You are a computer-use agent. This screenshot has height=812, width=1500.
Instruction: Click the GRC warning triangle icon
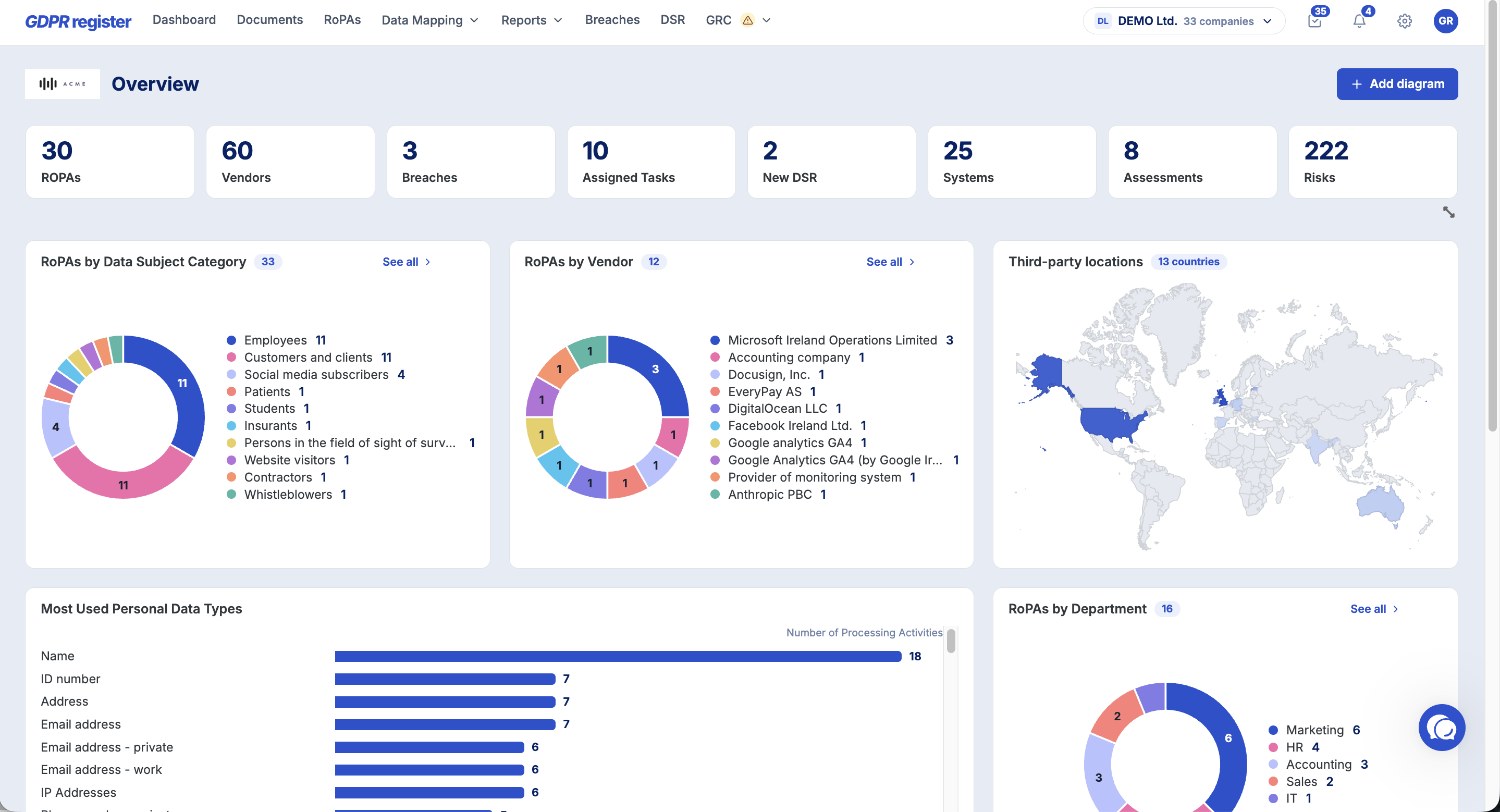tap(748, 20)
